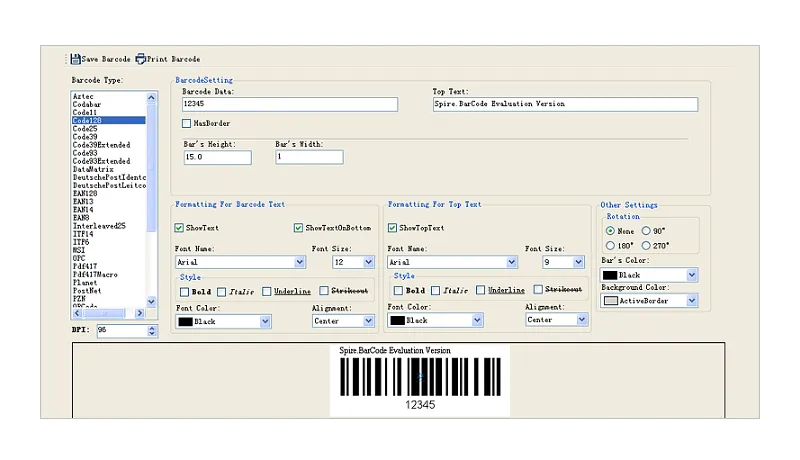Enable Italic style for top text
The image size is (800, 460).
click(x=435, y=291)
